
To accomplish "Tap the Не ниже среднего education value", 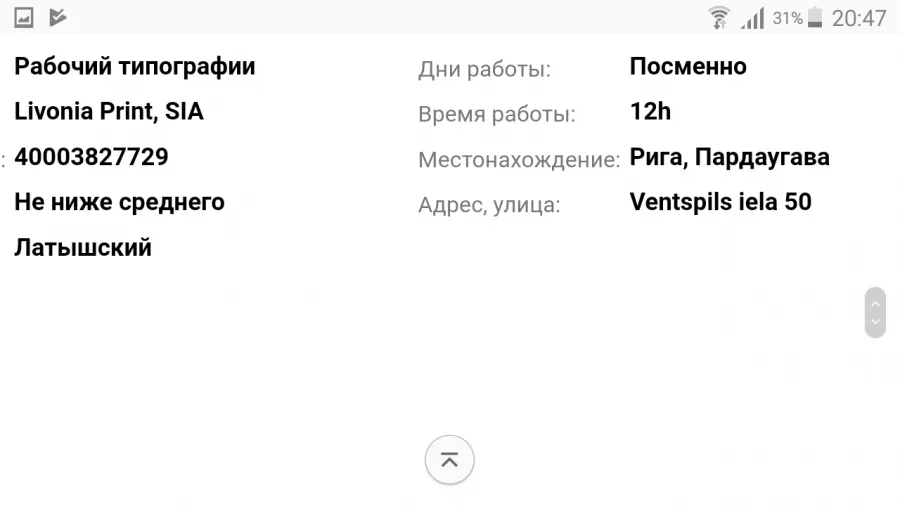I will (x=119, y=202).
